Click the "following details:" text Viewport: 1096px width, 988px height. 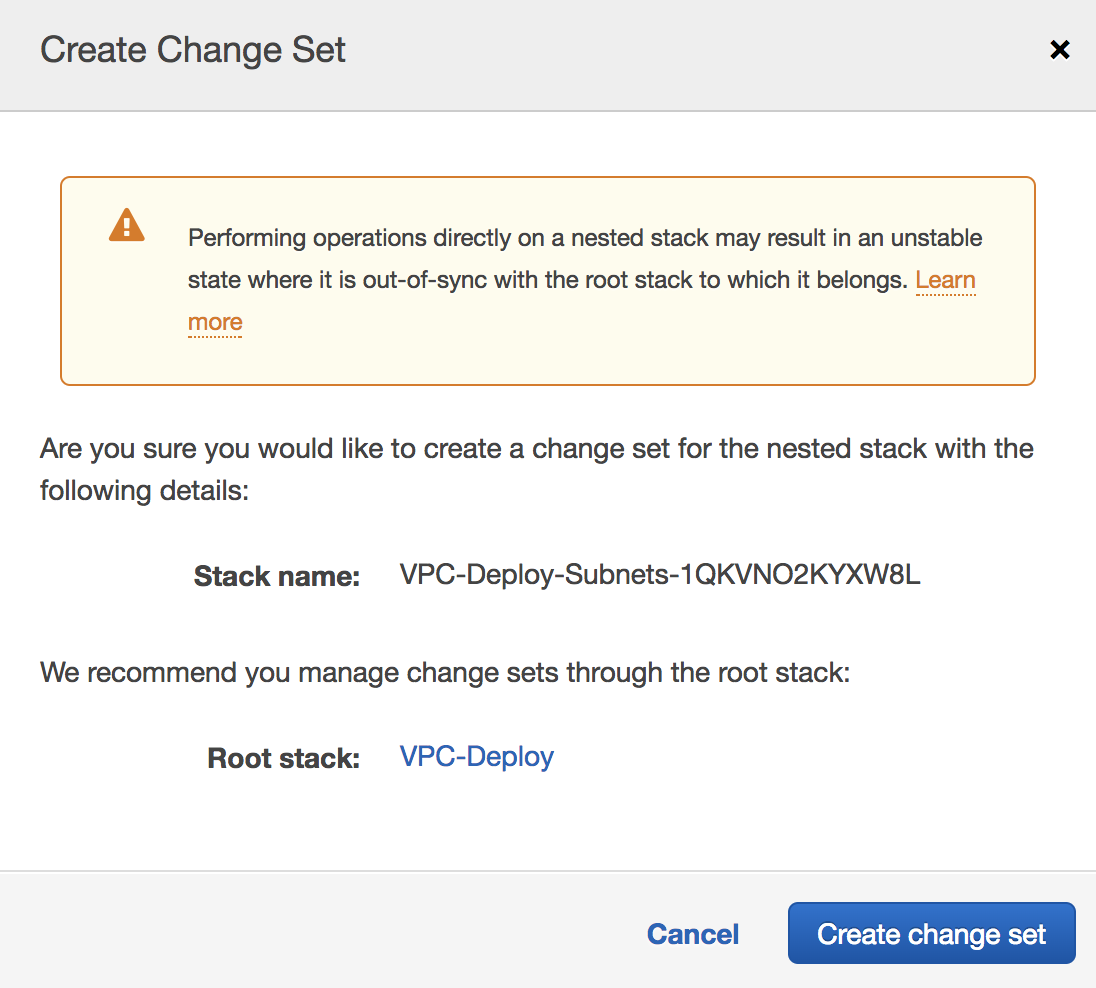pos(144,492)
